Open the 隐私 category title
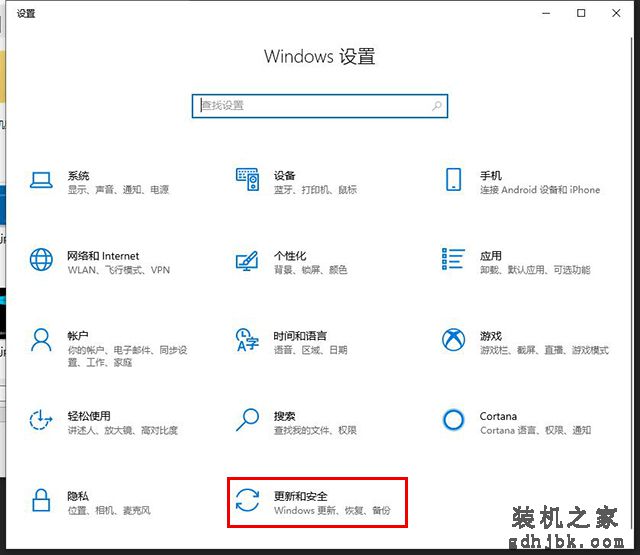This screenshot has height=555, width=640. (78, 496)
